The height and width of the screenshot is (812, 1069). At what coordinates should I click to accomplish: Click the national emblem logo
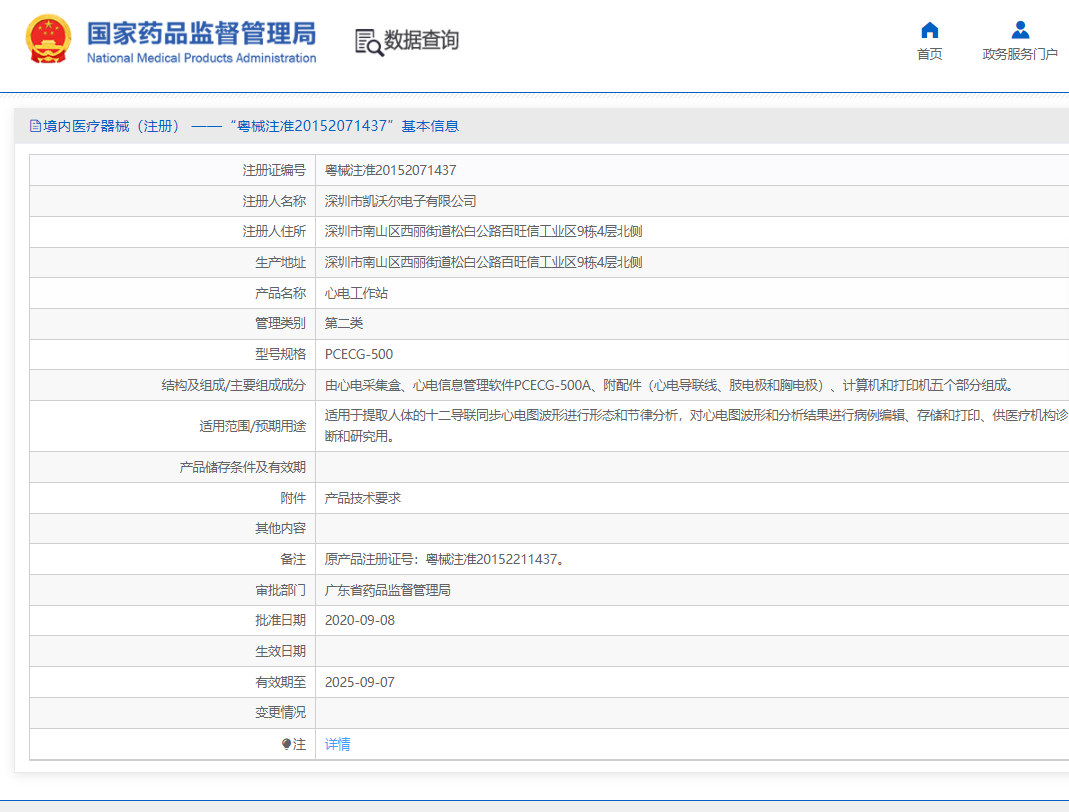(x=48, y=39)
